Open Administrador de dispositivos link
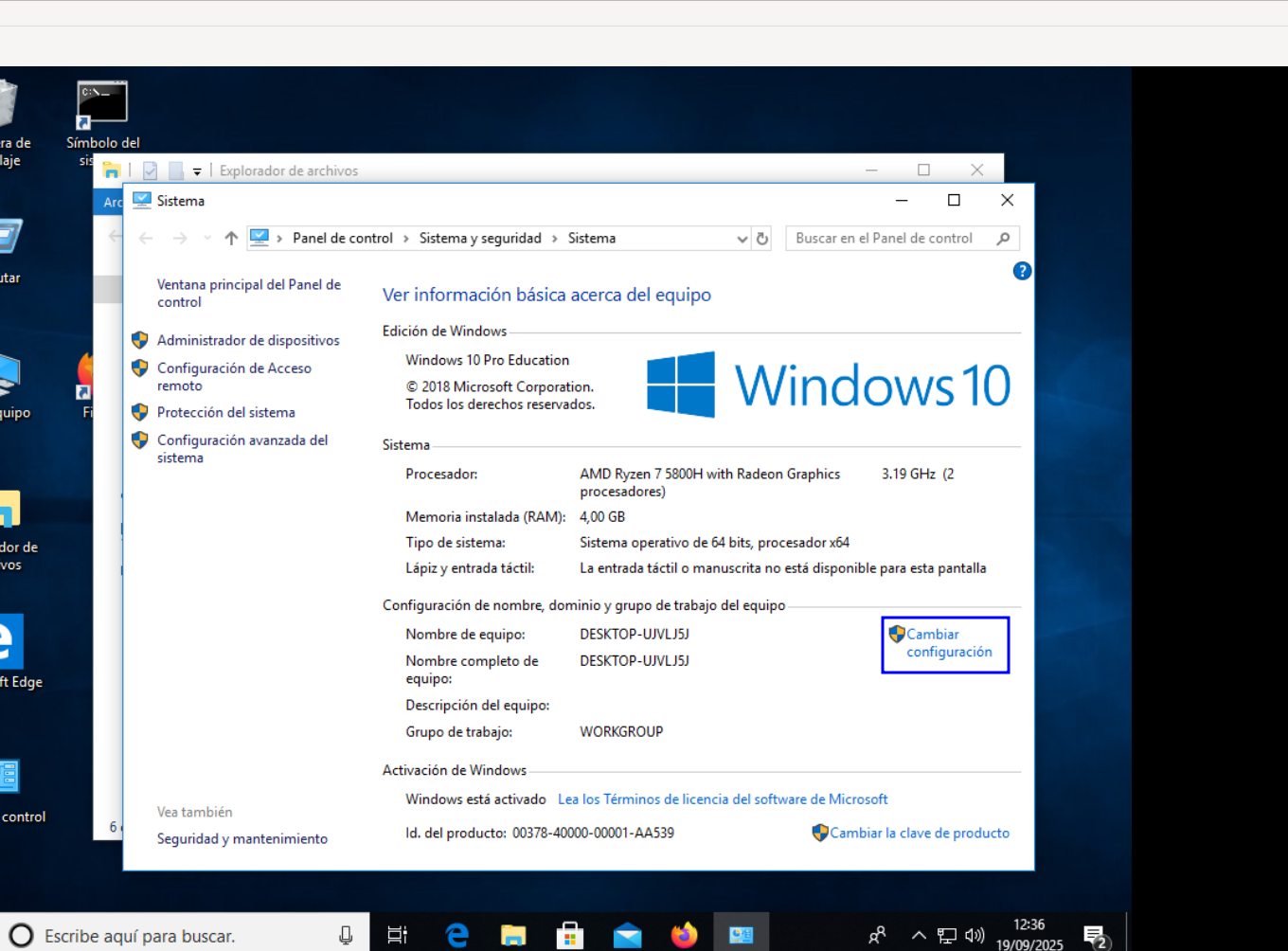The width and height of the screenshot is (1288, 951). point(248,340)
